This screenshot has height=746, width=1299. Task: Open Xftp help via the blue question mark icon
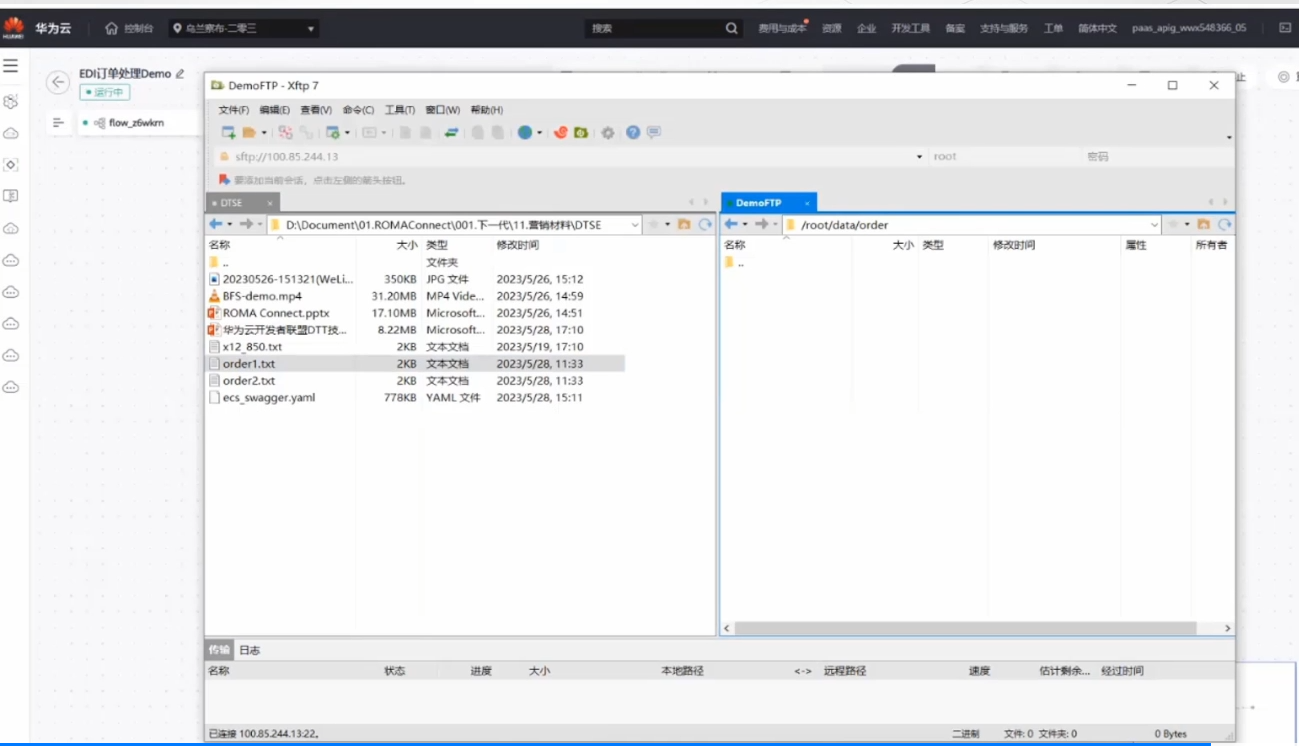coord(633,132)
